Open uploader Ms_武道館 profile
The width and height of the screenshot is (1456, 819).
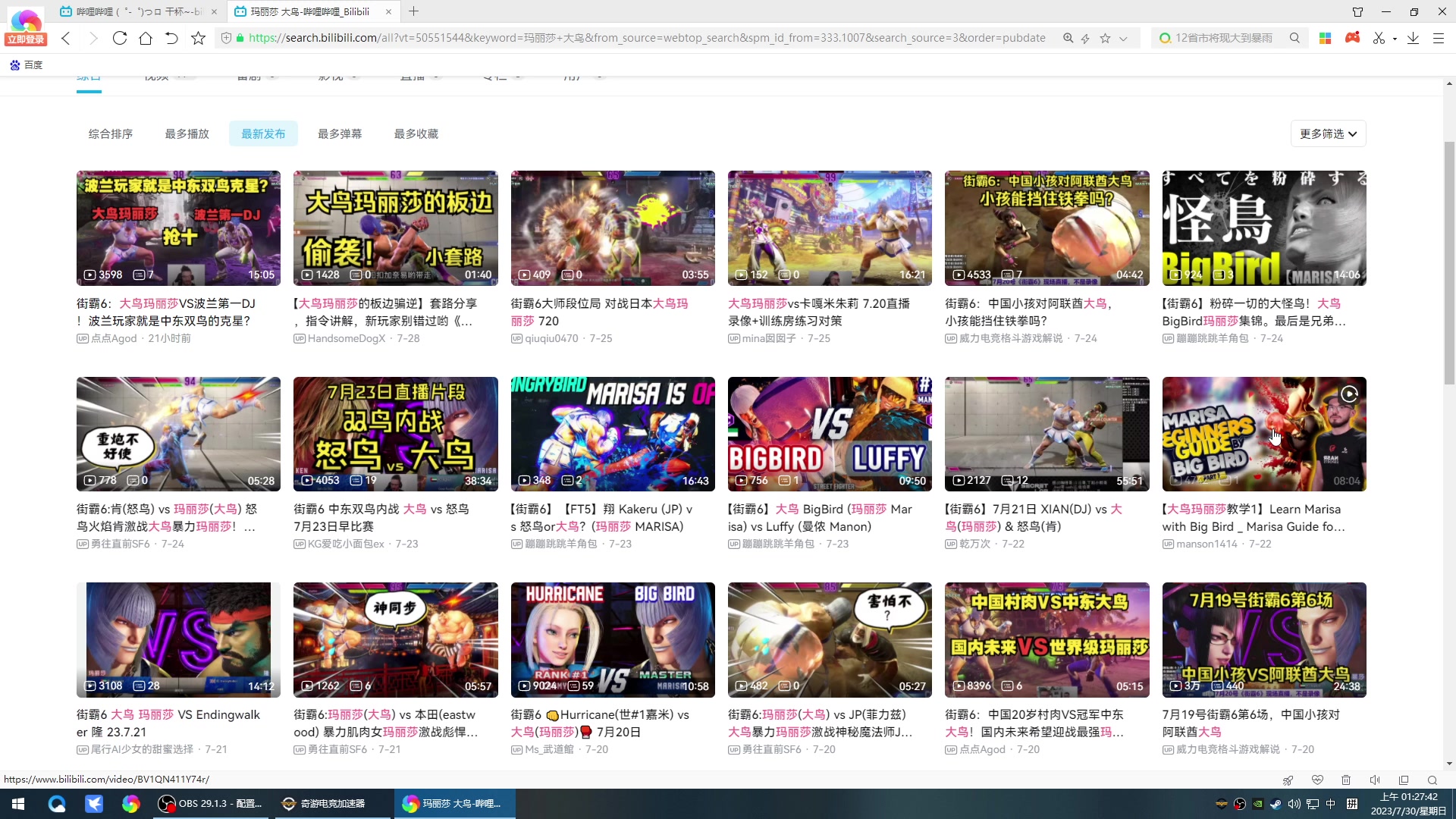tap(549, 749)
